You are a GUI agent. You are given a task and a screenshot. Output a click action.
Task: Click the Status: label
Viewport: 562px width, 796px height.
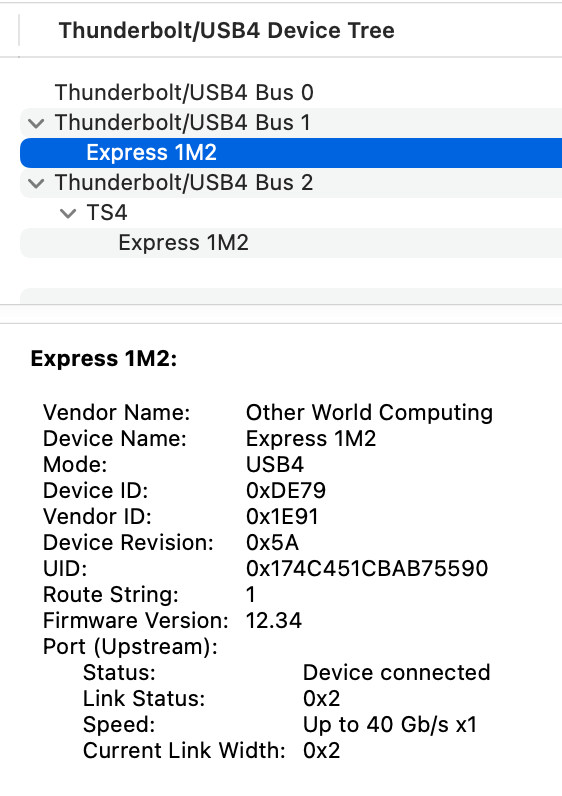click(119, 673)
